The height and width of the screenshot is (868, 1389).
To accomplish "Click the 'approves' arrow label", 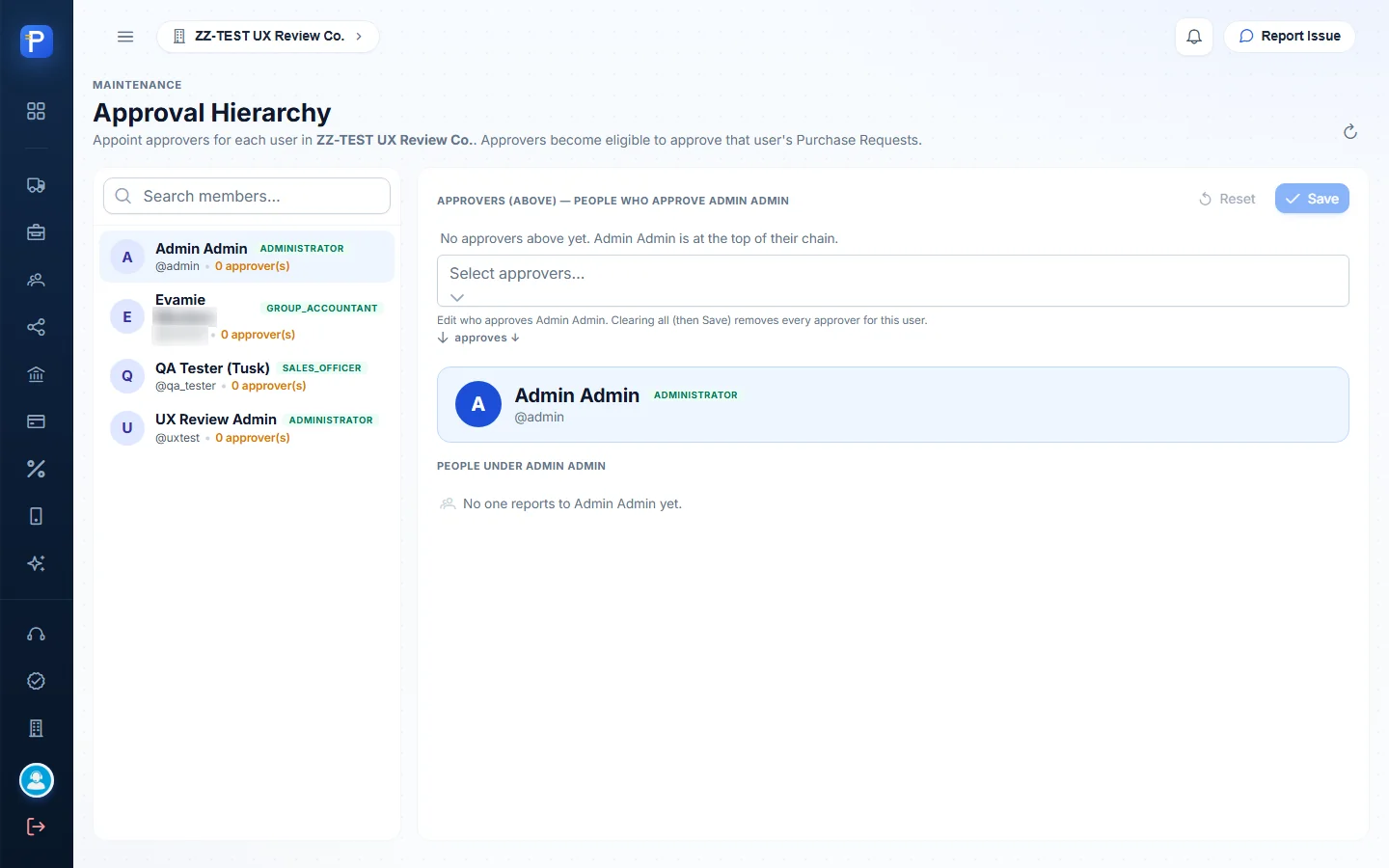I will point(478,338).
